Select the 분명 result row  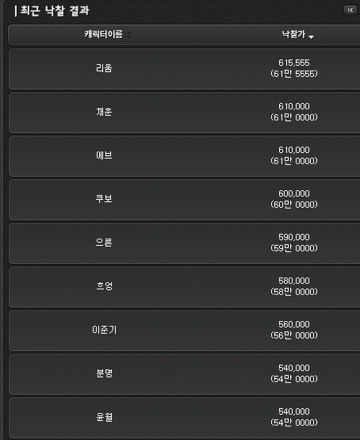pos(184,374)
